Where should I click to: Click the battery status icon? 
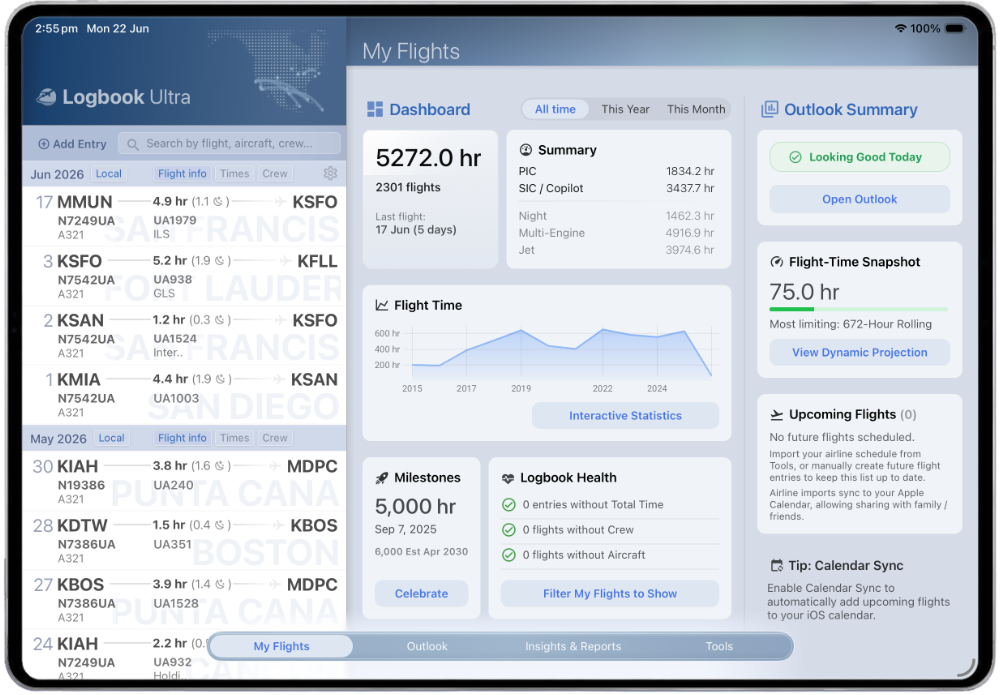tap(955, 28)
